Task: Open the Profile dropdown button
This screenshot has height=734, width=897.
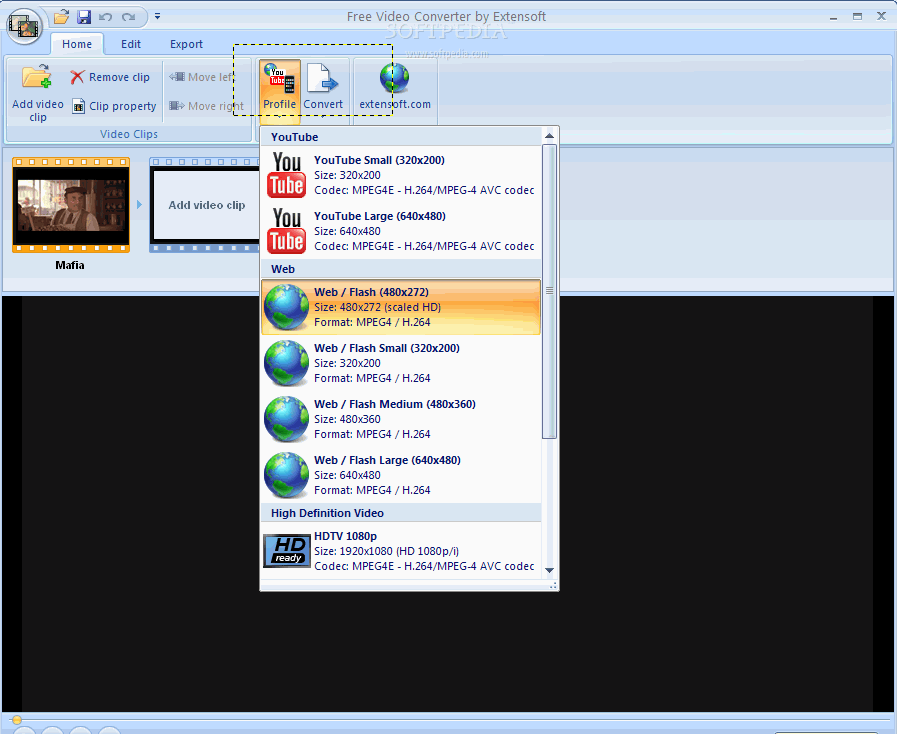Action: click(280, 92)
